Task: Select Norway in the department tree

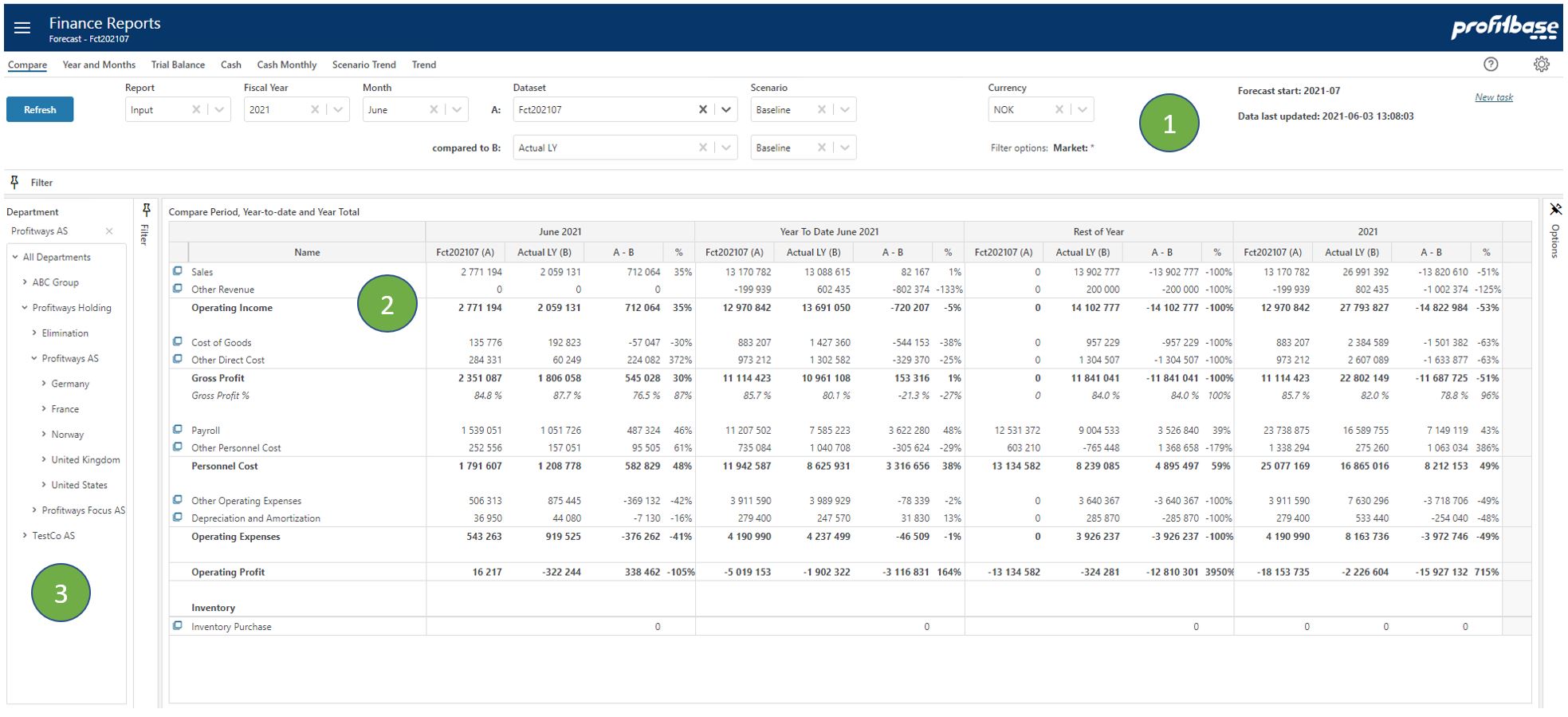Action: click(x=68, y=435)
